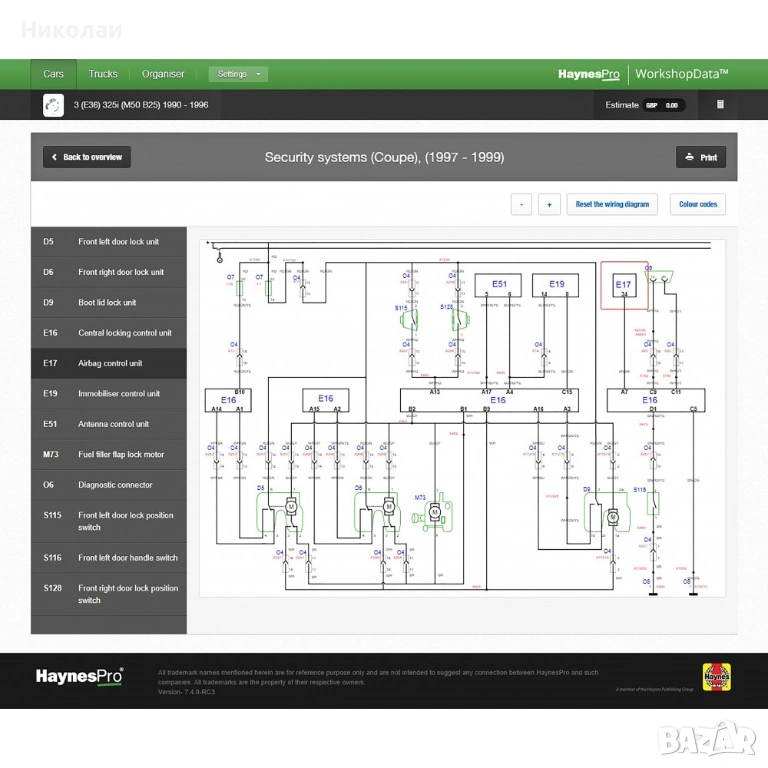This screenshot has width=768, height=768.
Task: Click the Haynes badge logo in footer
Action: click(x=716, y=677)
